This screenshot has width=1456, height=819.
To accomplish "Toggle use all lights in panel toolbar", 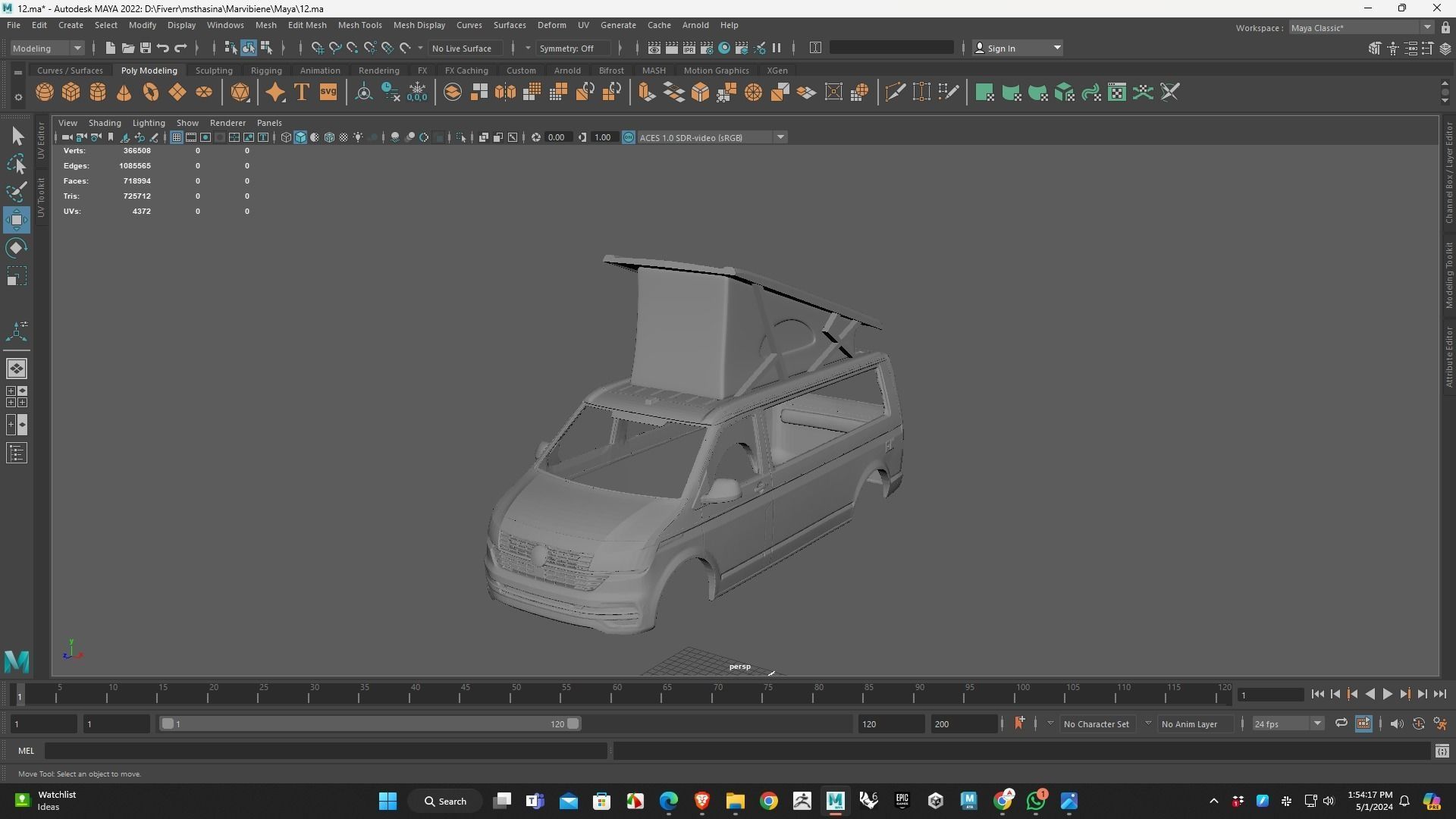I will click(x=358, y=137).
